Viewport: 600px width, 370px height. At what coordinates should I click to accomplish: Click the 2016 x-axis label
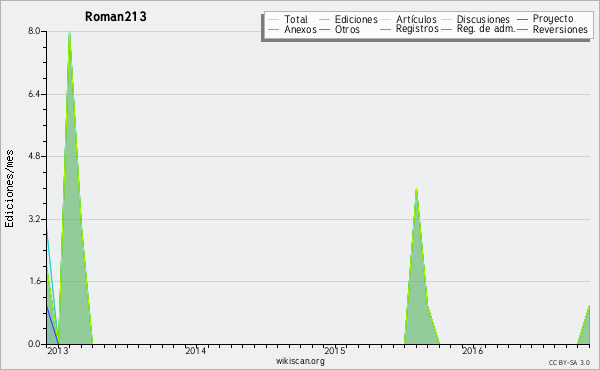click(473, 351)
